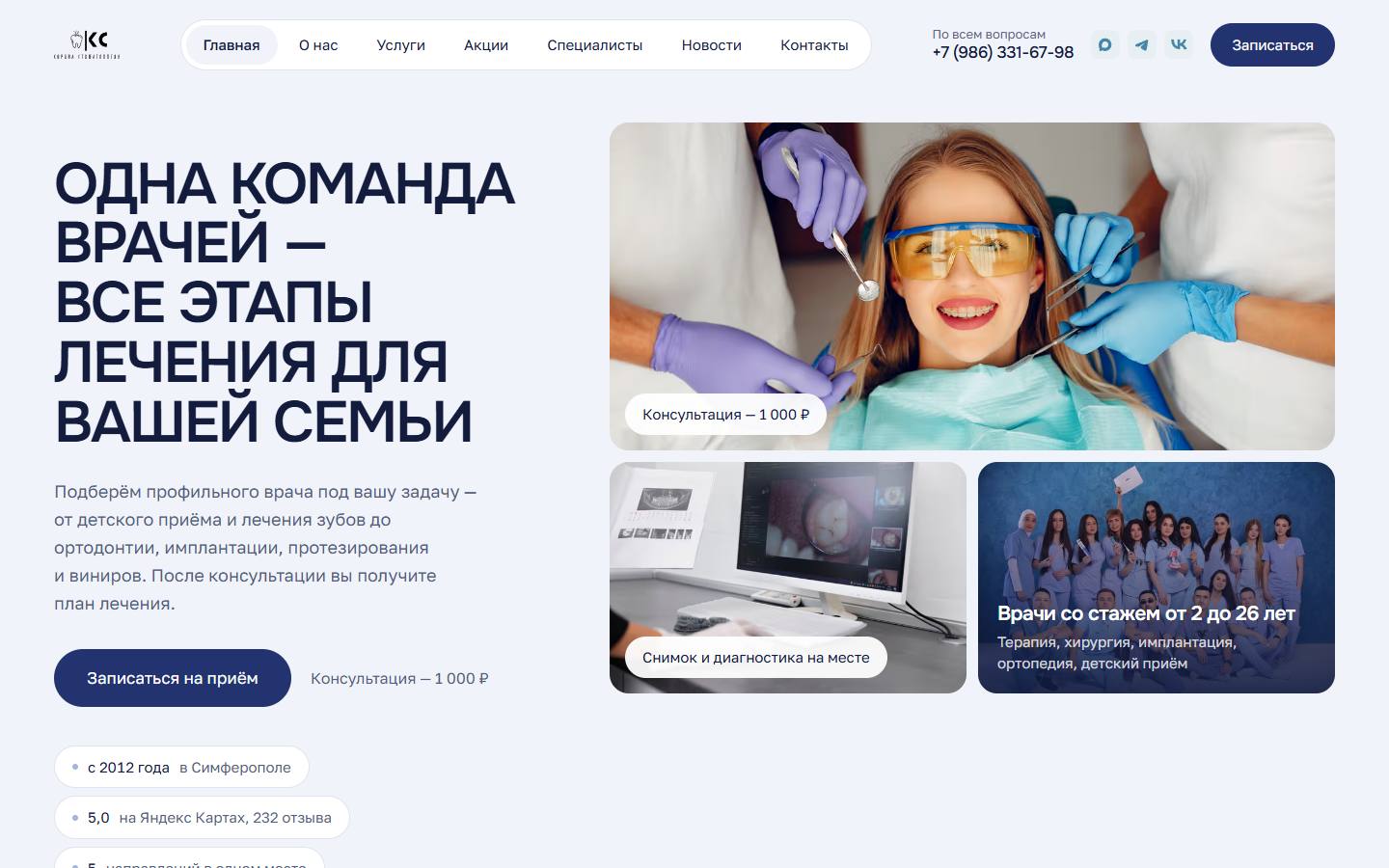1389x868 pixels.
Task: Click the Подберём профильного врача paragraph
Action: pyautogui.click(x=265, y=548)
